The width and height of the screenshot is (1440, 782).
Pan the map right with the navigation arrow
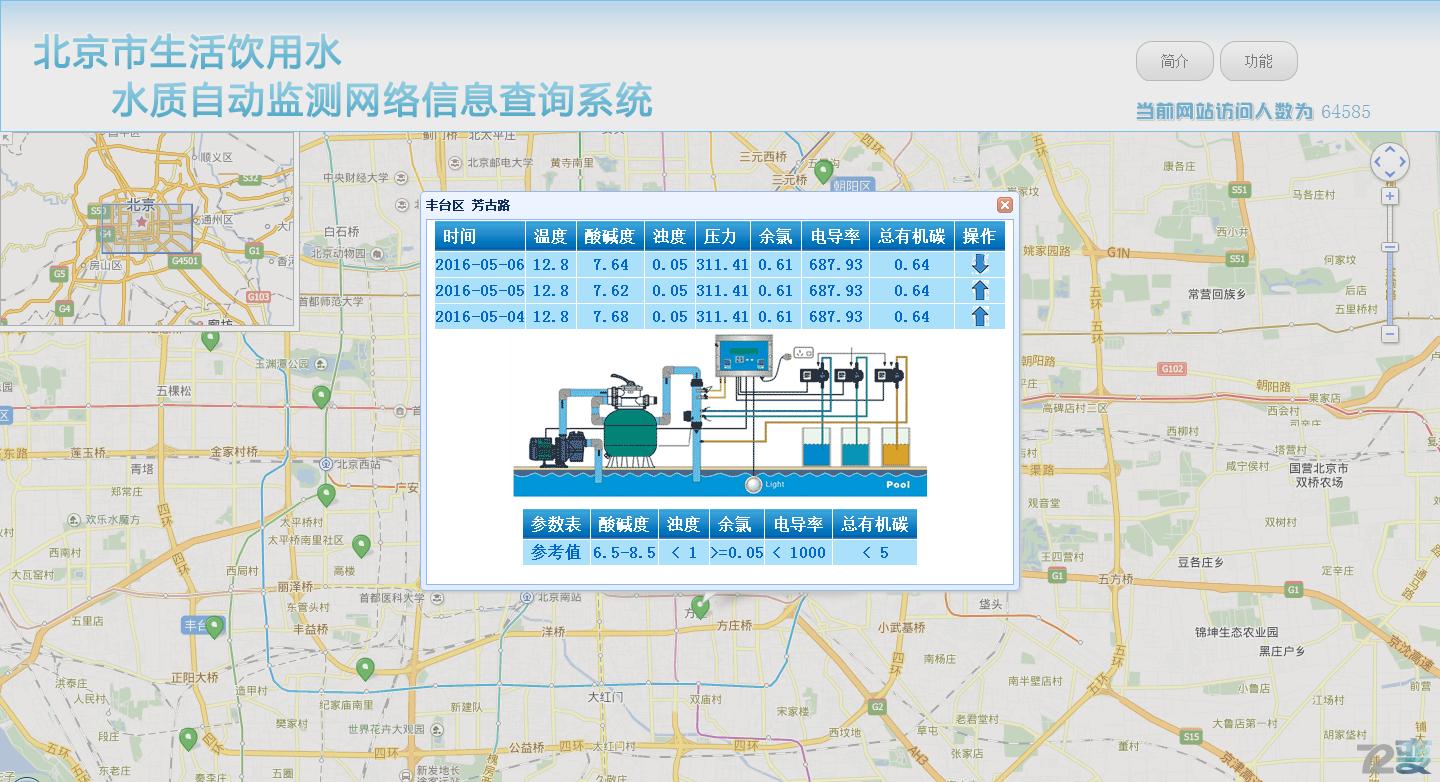[x=1403, y=161]
